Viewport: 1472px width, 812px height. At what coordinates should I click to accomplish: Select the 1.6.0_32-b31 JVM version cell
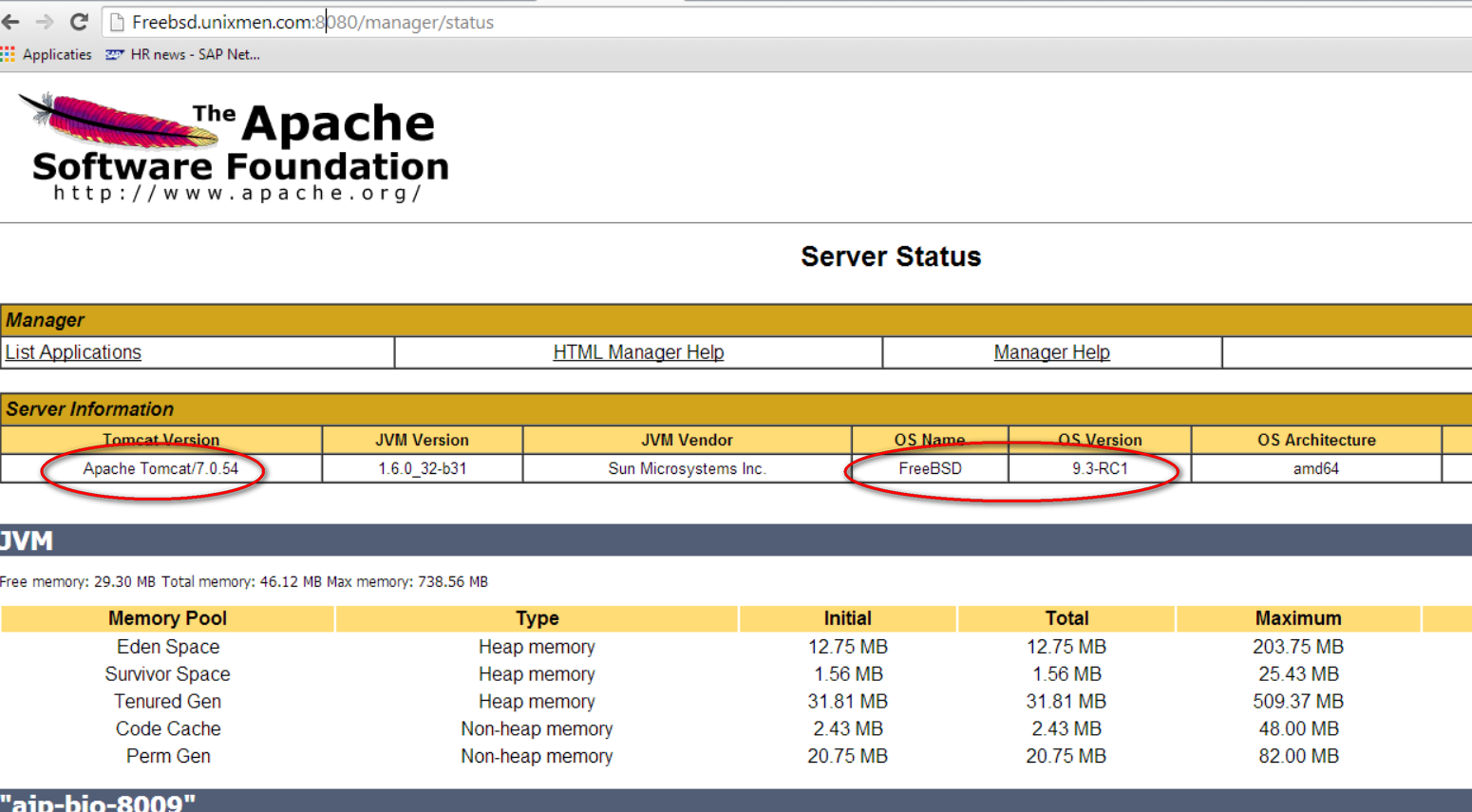click(422, 468)
